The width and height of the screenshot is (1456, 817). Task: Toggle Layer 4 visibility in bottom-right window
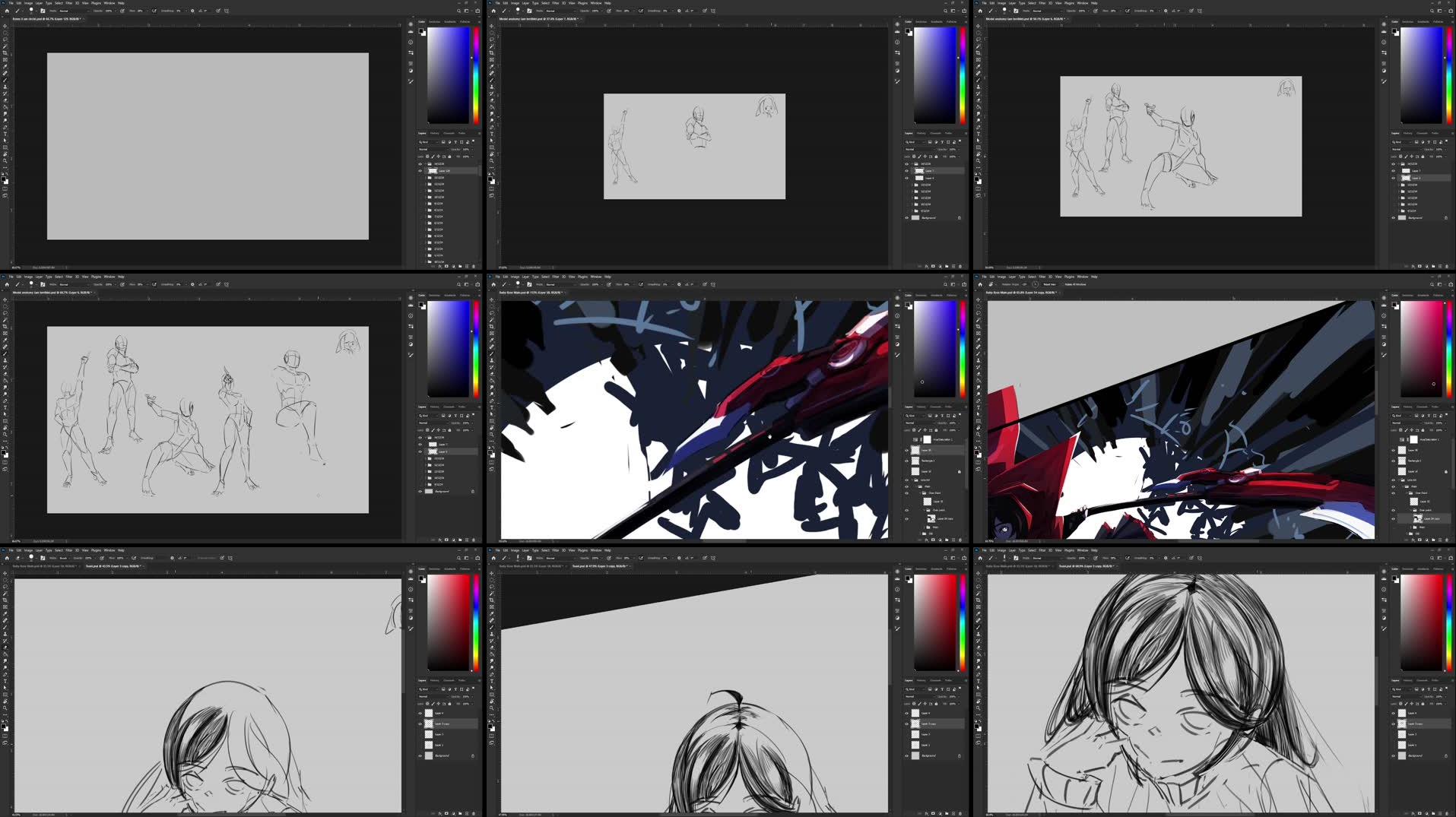[1393, 713]
